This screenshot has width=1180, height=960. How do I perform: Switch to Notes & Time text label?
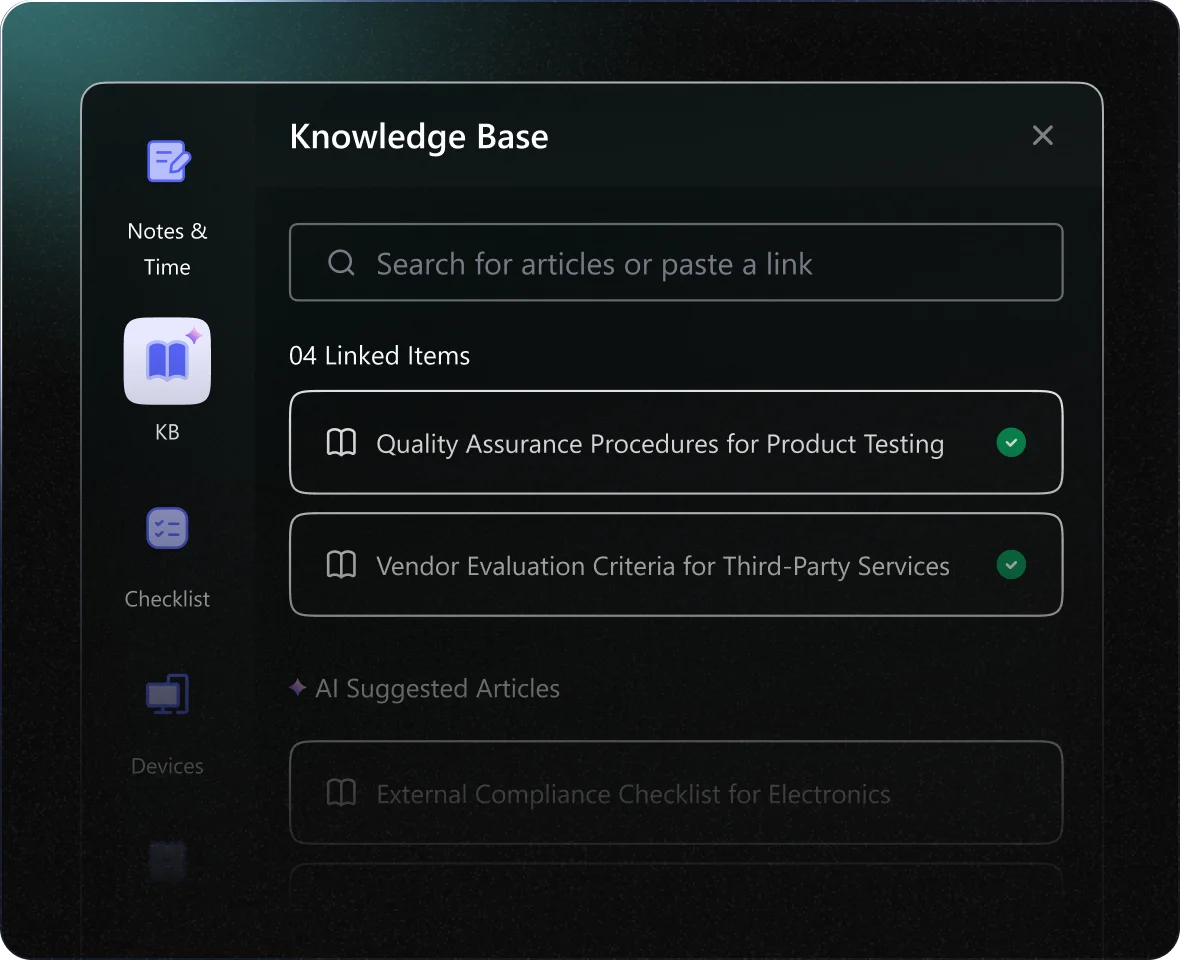[x=167, y=249]
